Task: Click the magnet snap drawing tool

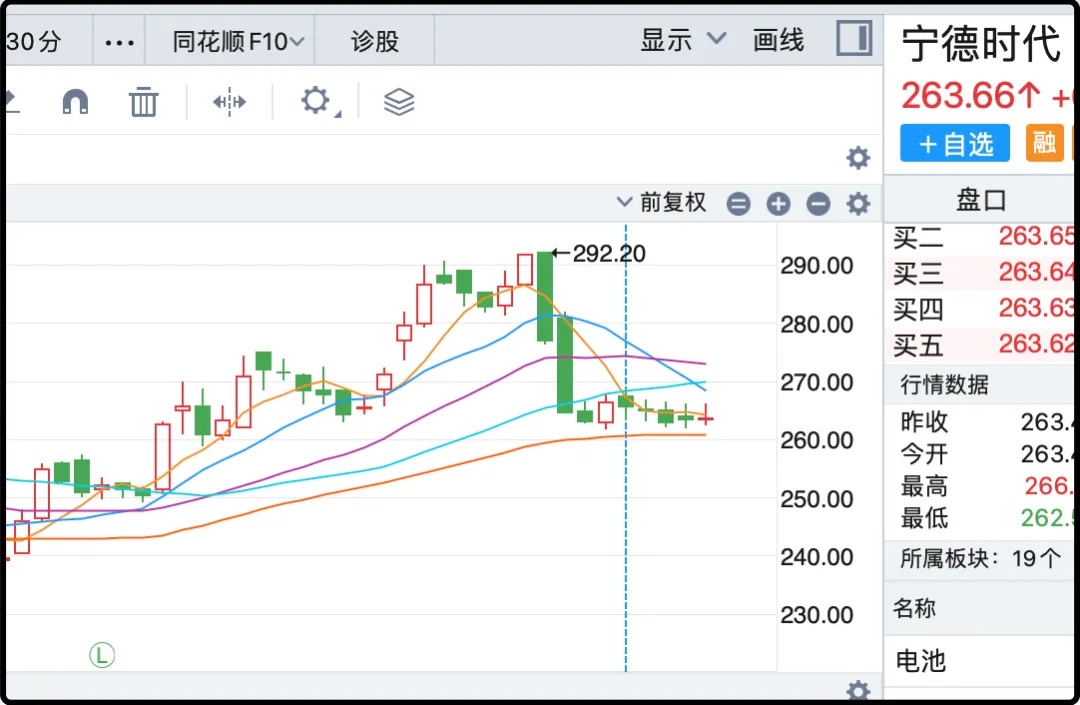Action: click(x=75, y=102)
